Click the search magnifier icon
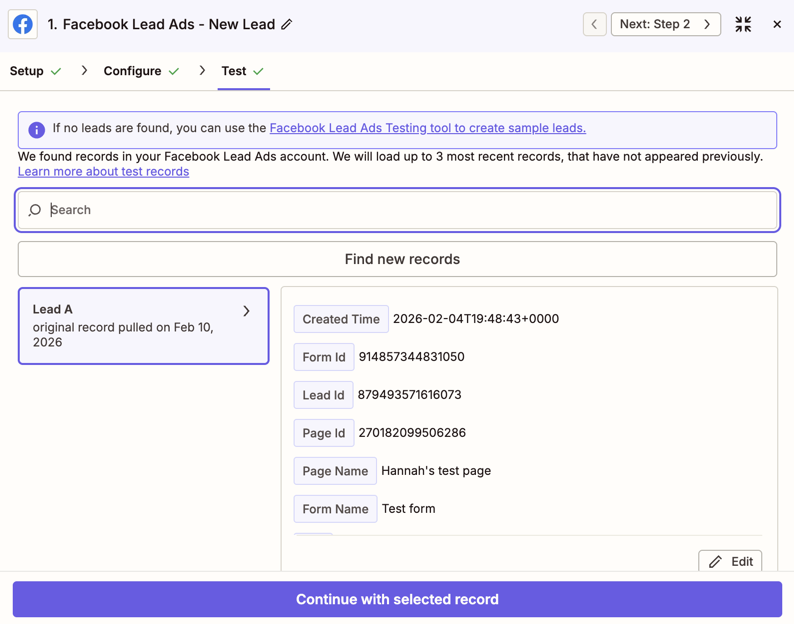The width and height of the screenshot is (794, 624). pos(34,210)
